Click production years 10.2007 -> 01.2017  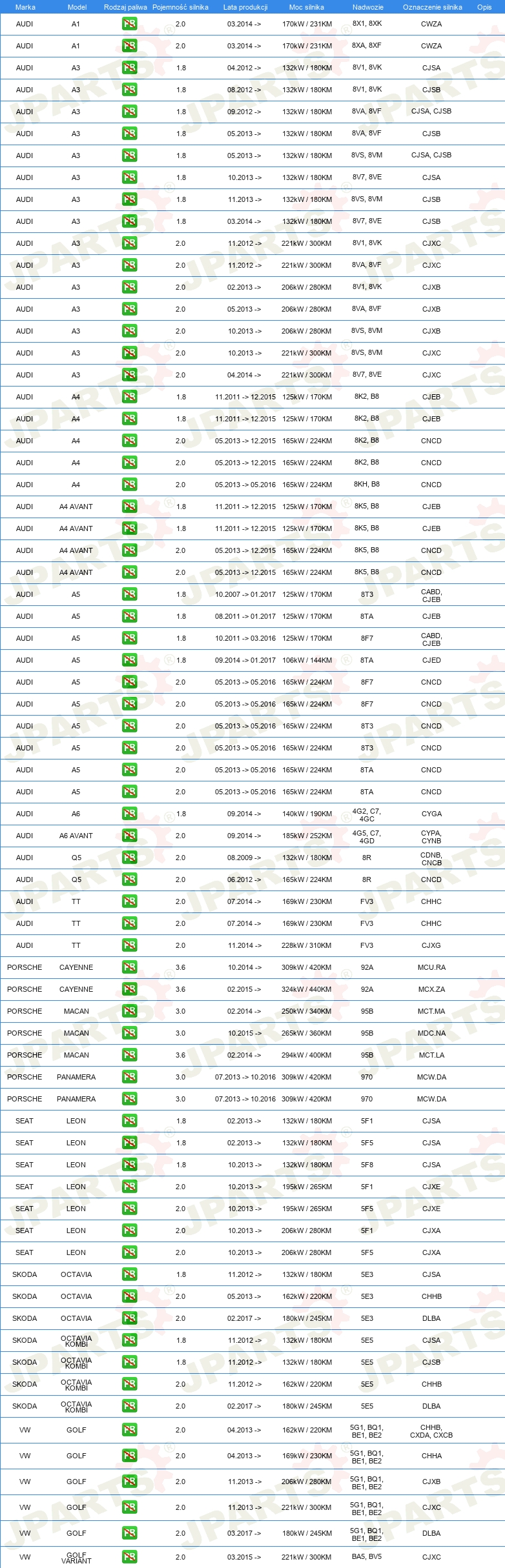tap(245, 594)
